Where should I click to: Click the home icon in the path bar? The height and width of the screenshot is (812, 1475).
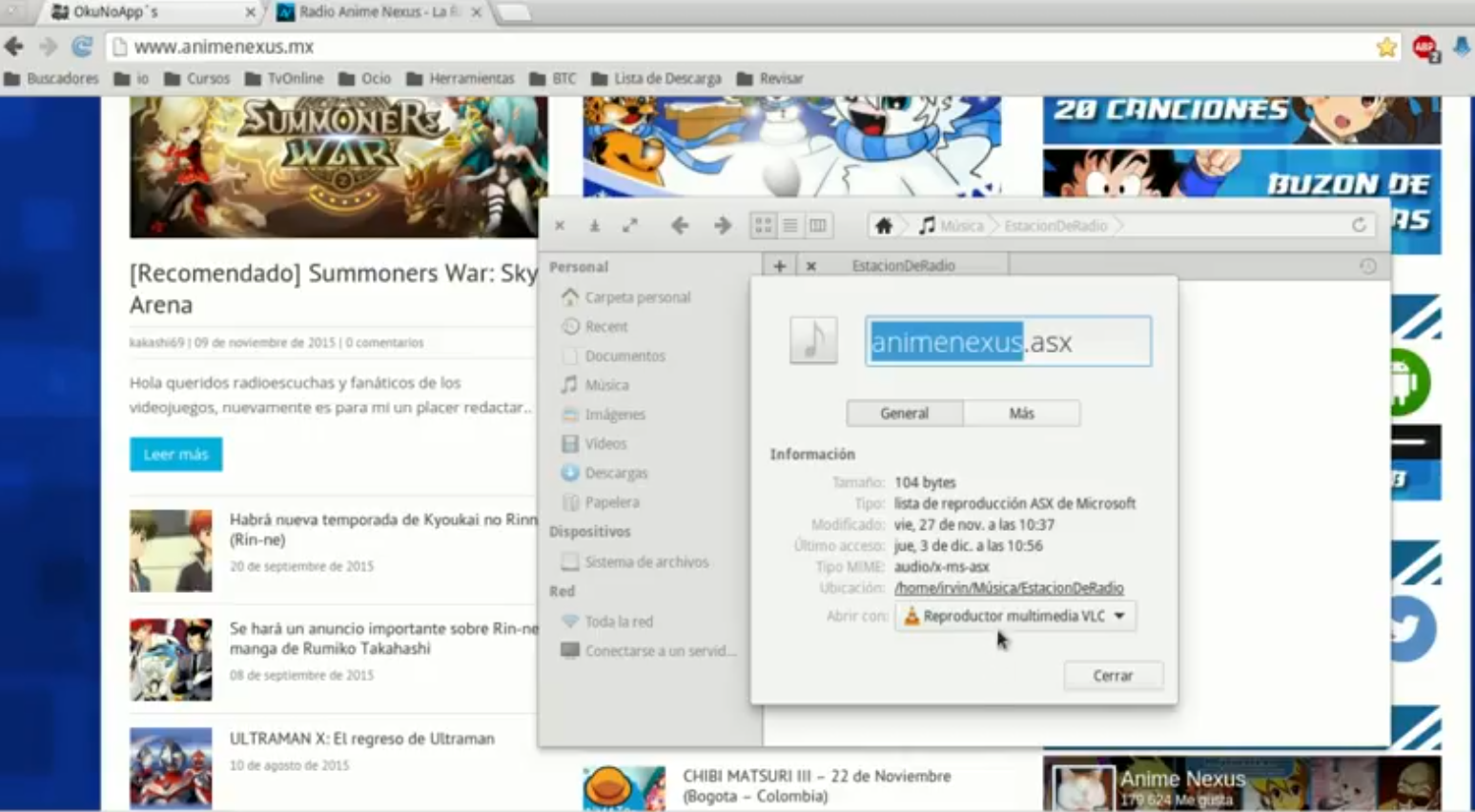[x=884, y=226]
